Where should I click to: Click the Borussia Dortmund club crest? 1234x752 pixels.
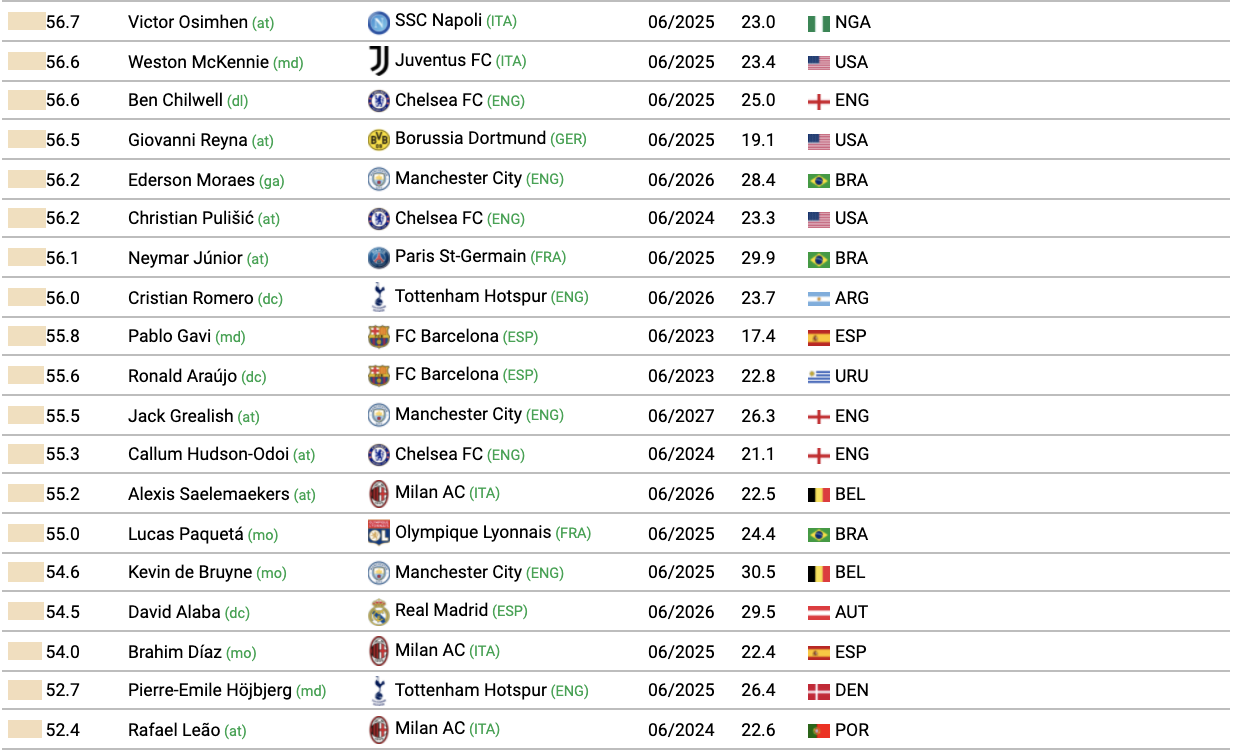point(378,140)
